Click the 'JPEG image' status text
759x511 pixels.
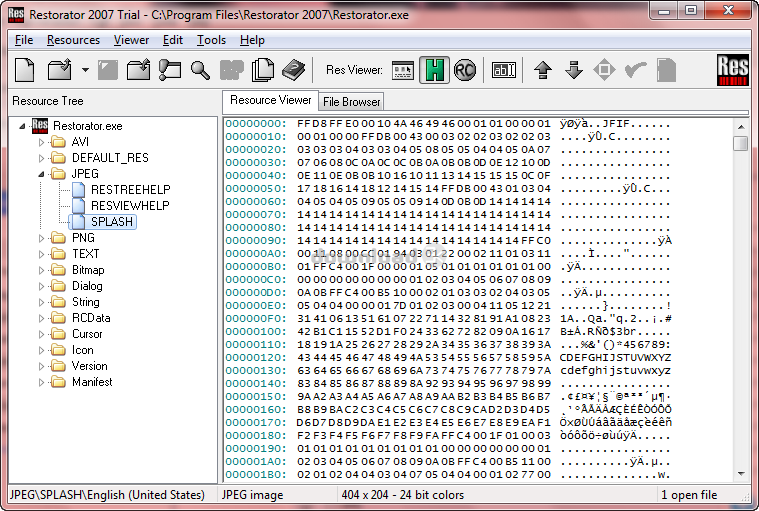point(252,495)
